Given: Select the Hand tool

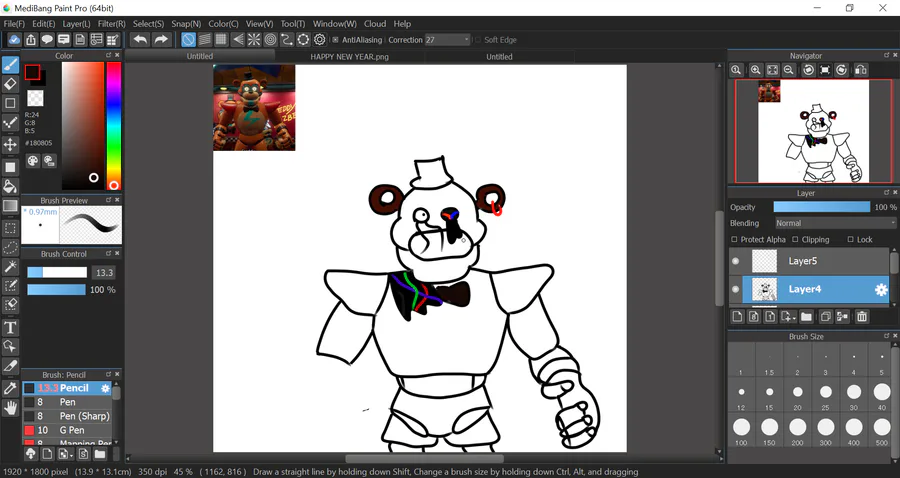Looking at the screenshot, I should pyautogui.click(x=10, y=408).
